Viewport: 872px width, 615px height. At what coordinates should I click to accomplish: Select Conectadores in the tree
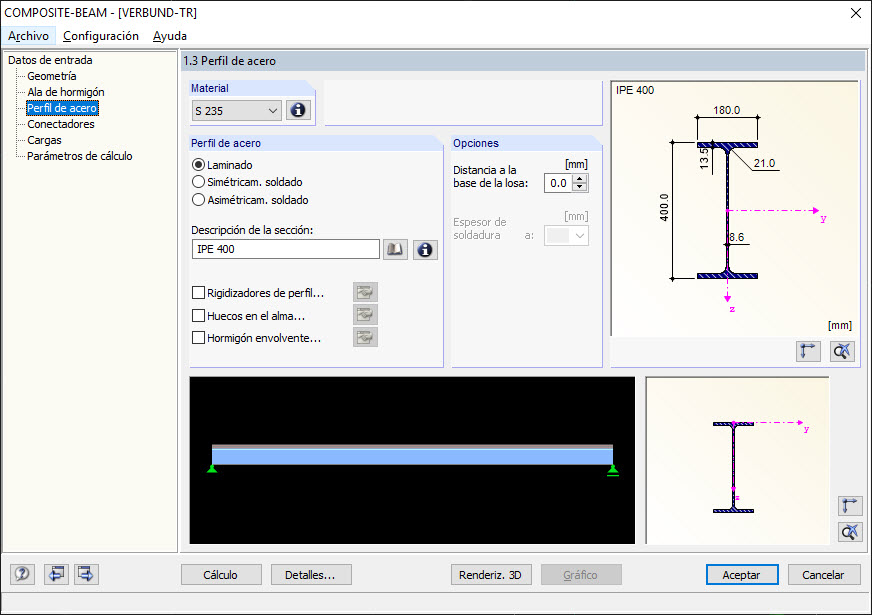pyautogui.click(x=61, y=124)
